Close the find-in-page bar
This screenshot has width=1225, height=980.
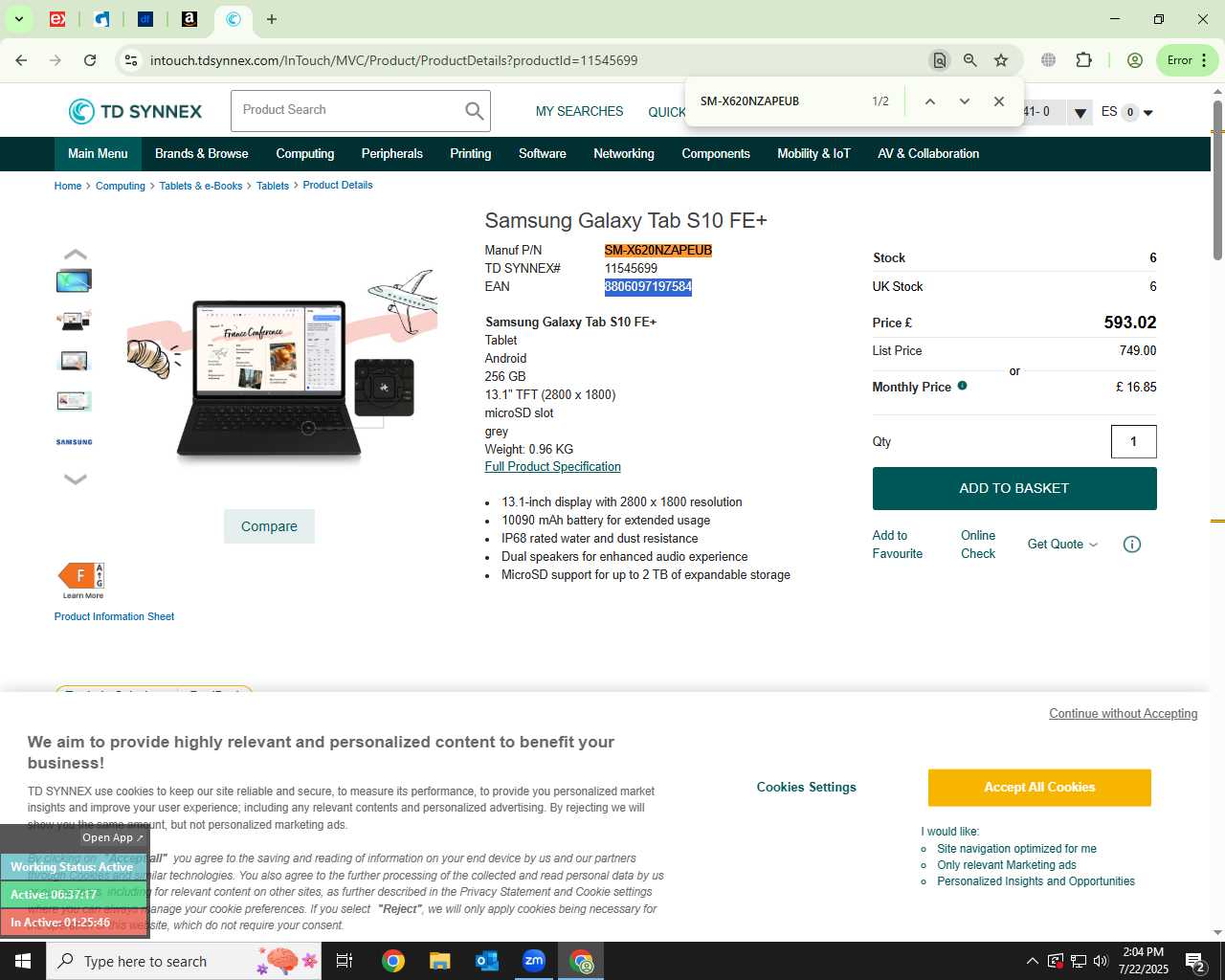tap(998, 101)
